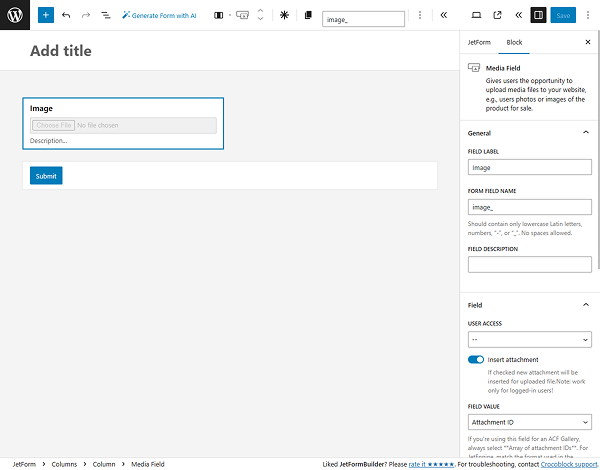Collapse the Field panel

point(529,305)
